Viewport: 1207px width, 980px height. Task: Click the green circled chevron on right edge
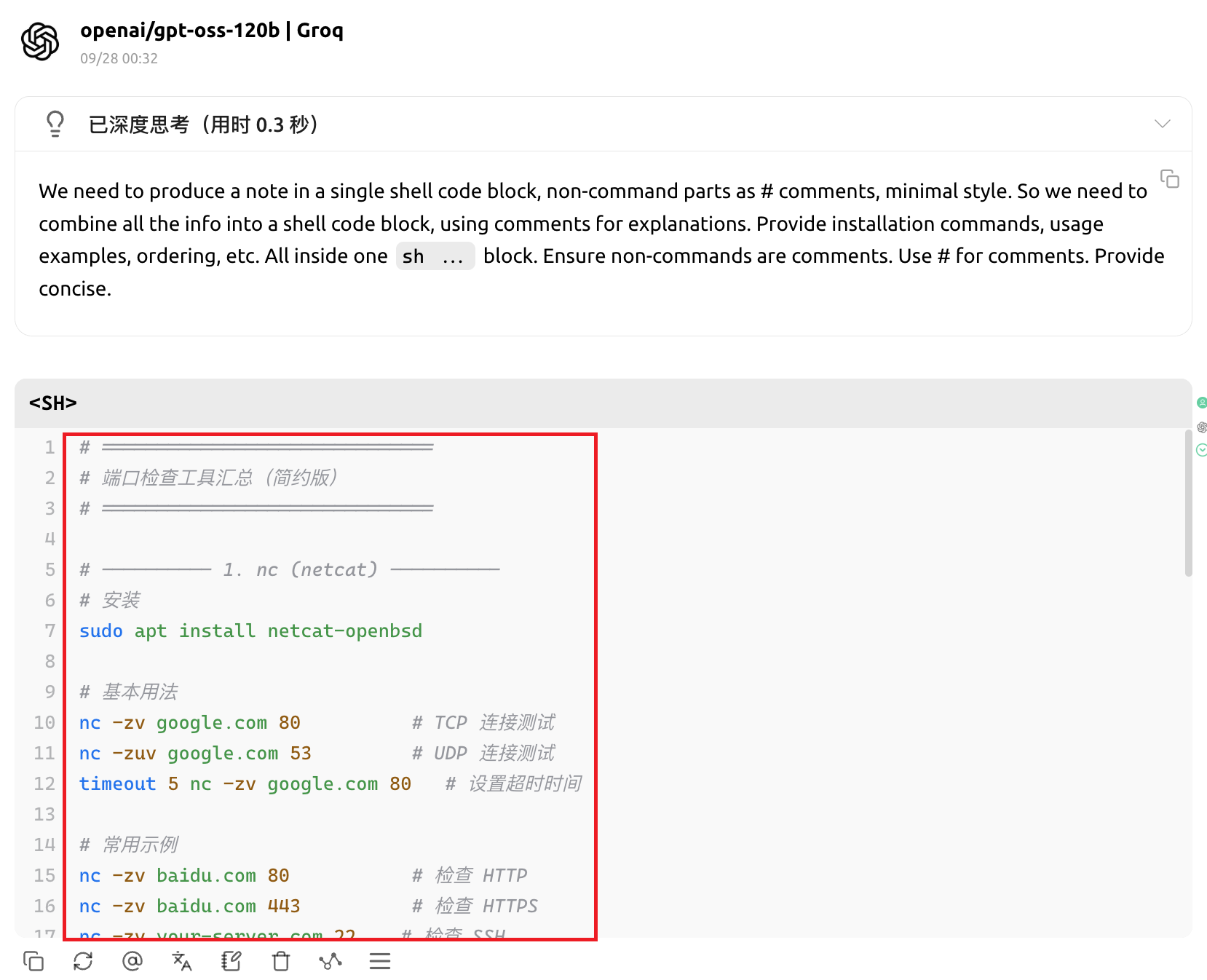pyautogui.click(x=1202, y=450)
